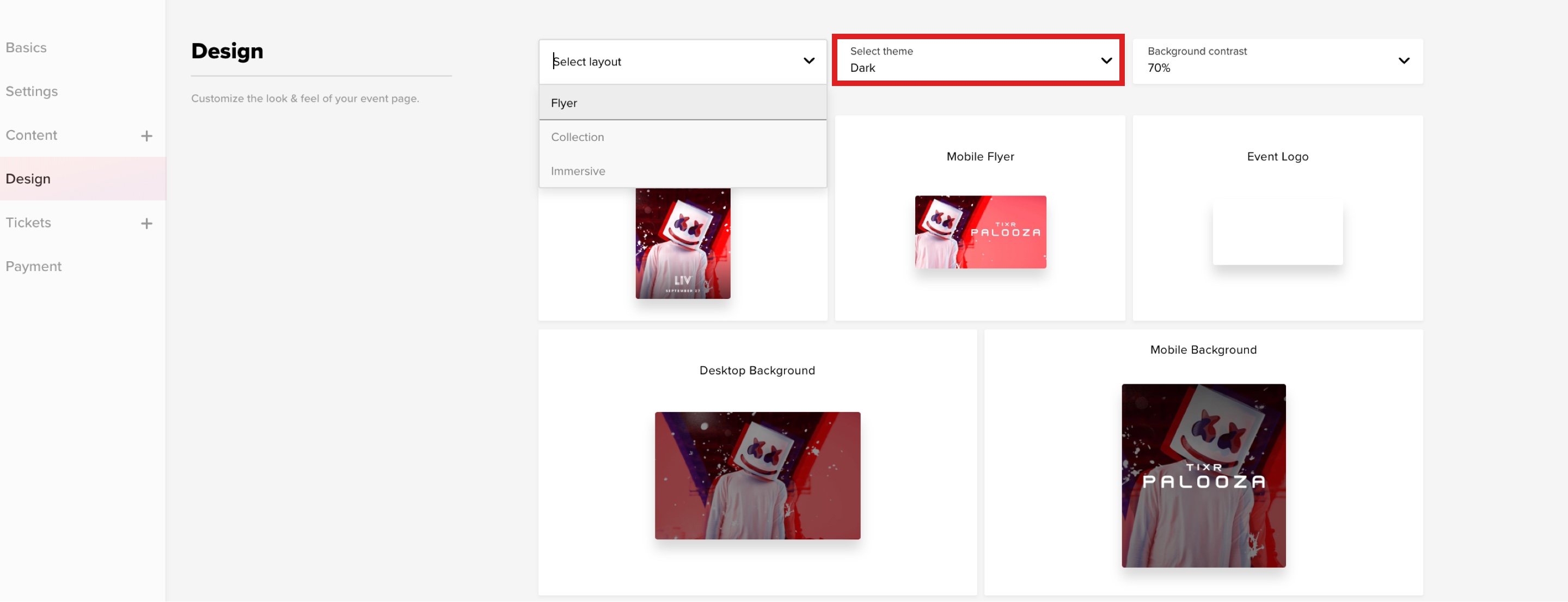Screen dimensions: 1568x602
Task: Open the Background contrast dropdown
Action: pos(1277,62)
